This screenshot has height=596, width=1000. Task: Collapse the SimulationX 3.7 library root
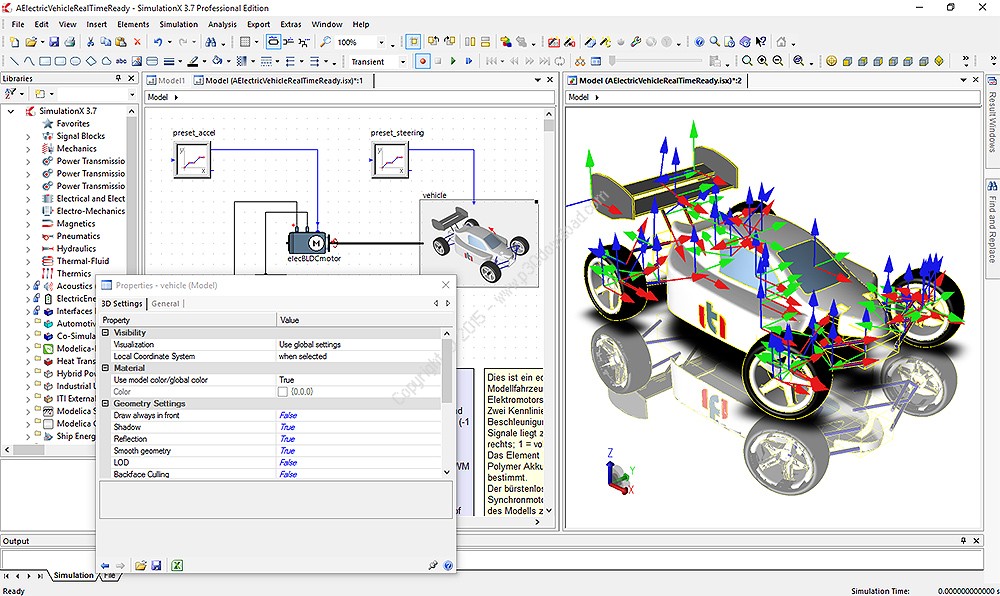pyautogui.click(x=11, y=111)
